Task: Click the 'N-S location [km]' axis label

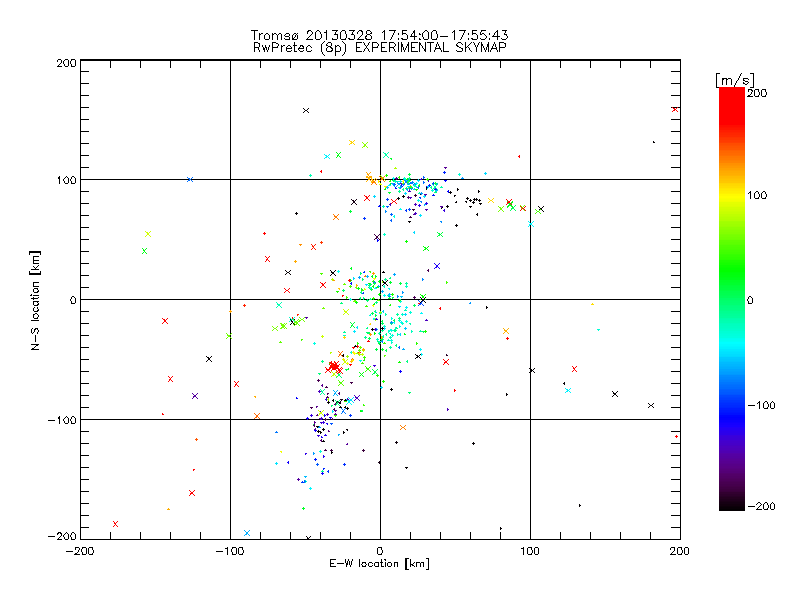Action: click(x=35, y=300)
